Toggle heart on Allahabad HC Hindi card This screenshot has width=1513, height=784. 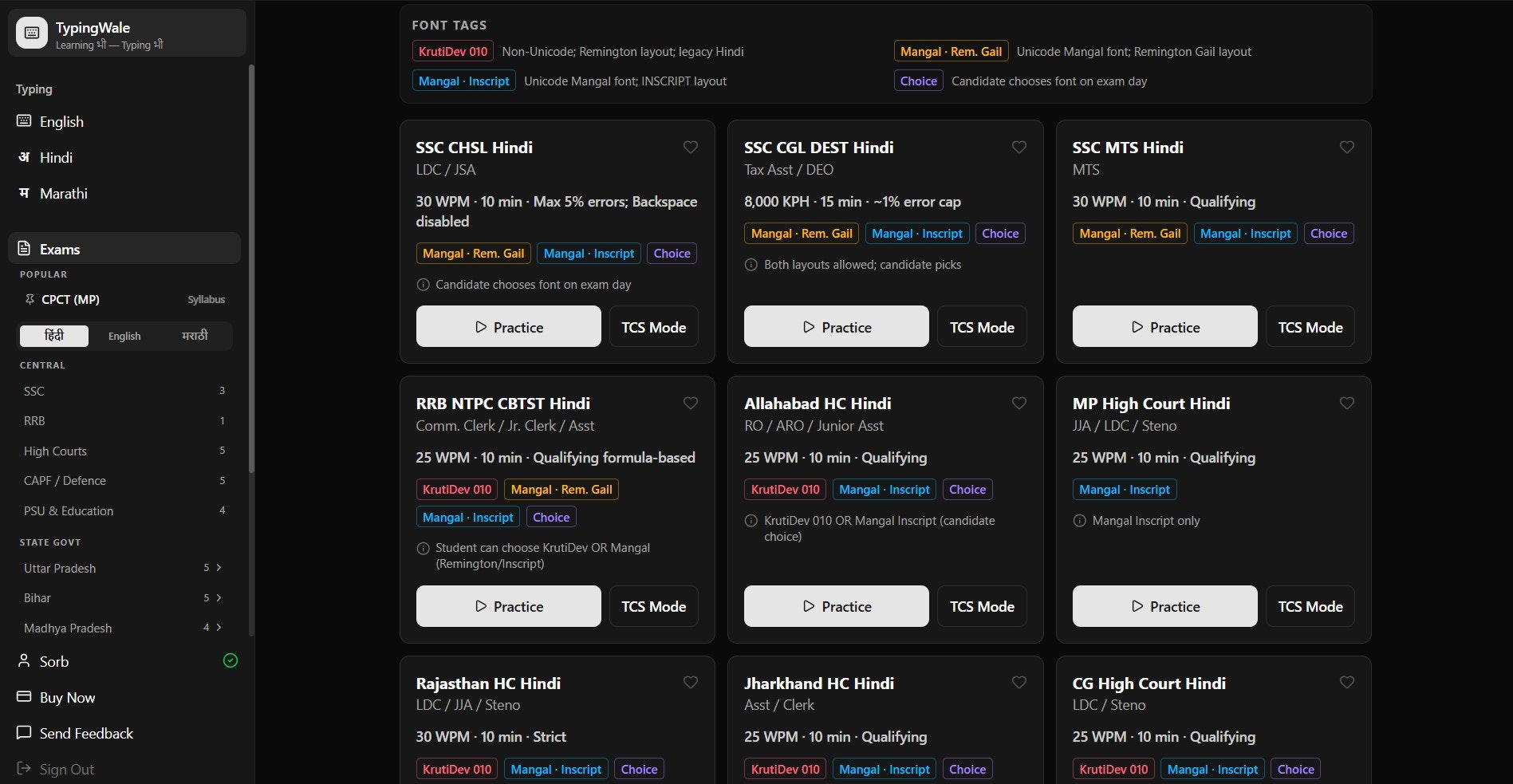[x=1019, y=403]
